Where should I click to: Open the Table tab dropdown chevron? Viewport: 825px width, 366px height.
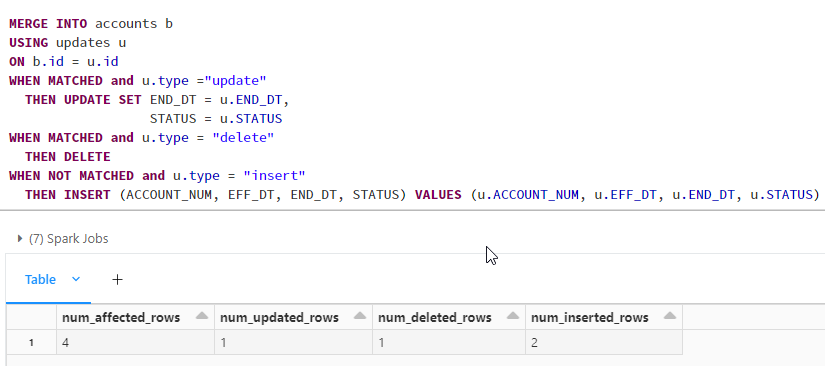[x=76, y=279]
